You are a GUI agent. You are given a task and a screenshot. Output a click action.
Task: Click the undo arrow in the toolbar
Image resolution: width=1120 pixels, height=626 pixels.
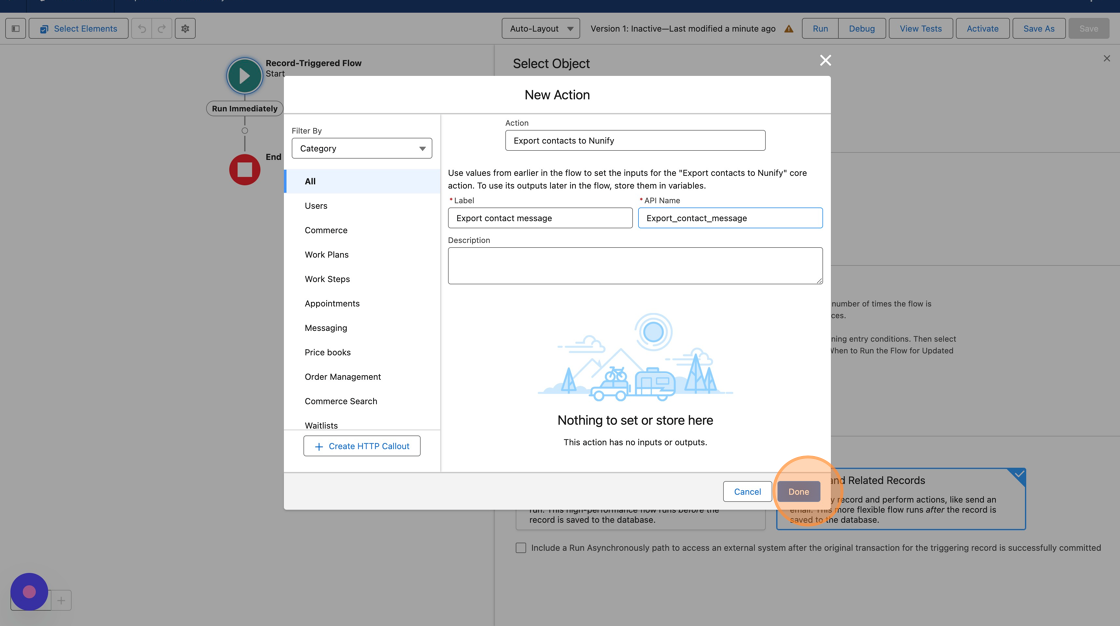tap(141, 29)
